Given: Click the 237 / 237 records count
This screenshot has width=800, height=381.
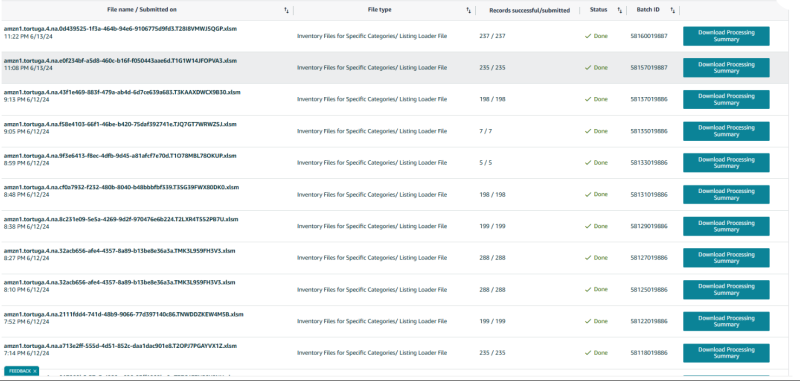Looking at the screenshot, I should pyautogui.click(x=492, y=36).
